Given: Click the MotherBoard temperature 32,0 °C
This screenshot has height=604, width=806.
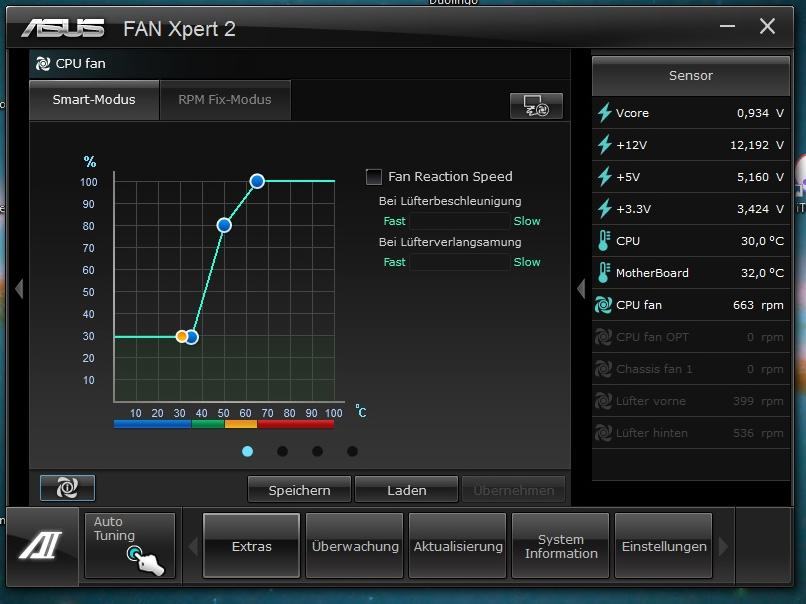Looking at the screenshot, I should pos(762,273).
